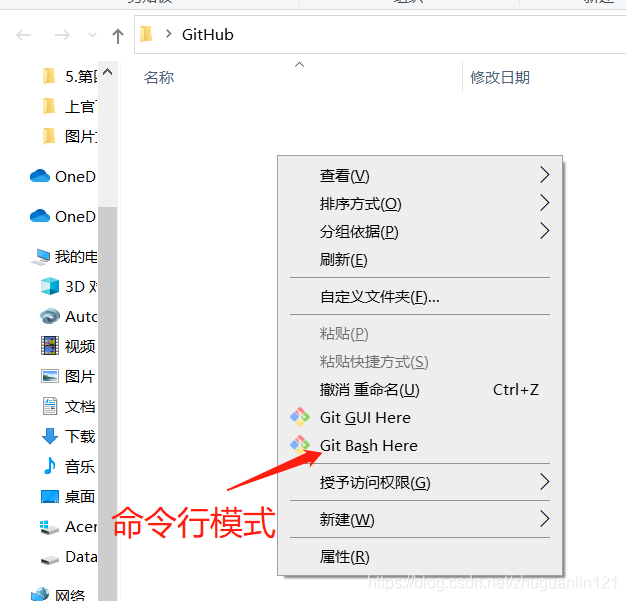Image resolution: width=626 pixels, height=601 pixels.
Task: Open the 音乐 music library
Action: tap(68, 466)
